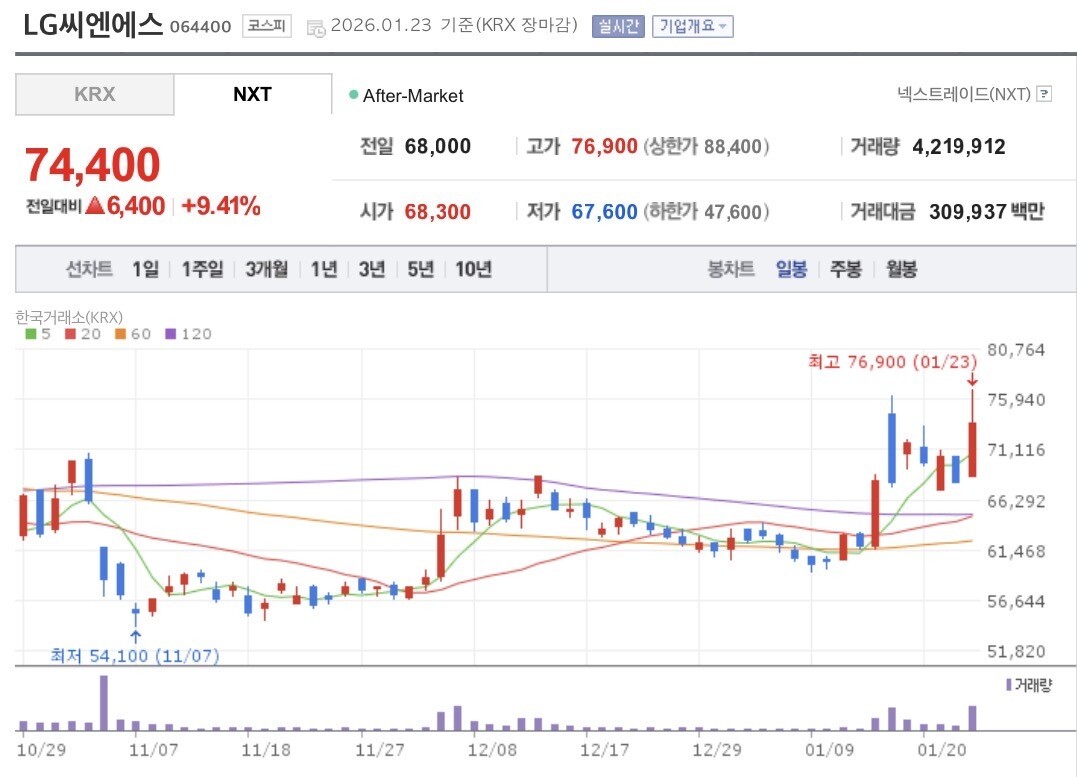Screen dimensions: 1077x777
Task: Click the LG씨엔에스 stock name heading
Action: click(93, 25)
